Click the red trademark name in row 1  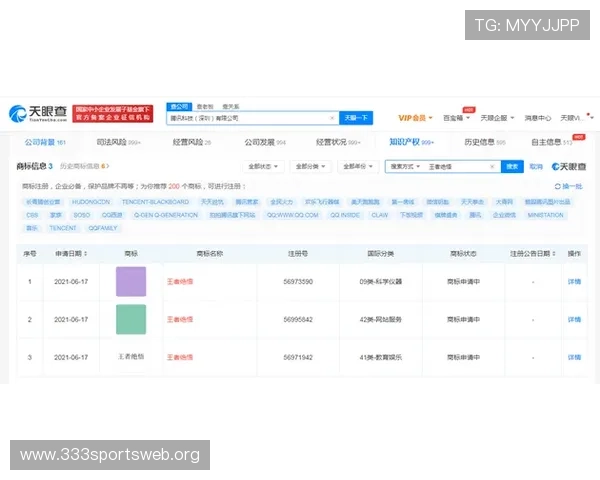pos(180,282)
